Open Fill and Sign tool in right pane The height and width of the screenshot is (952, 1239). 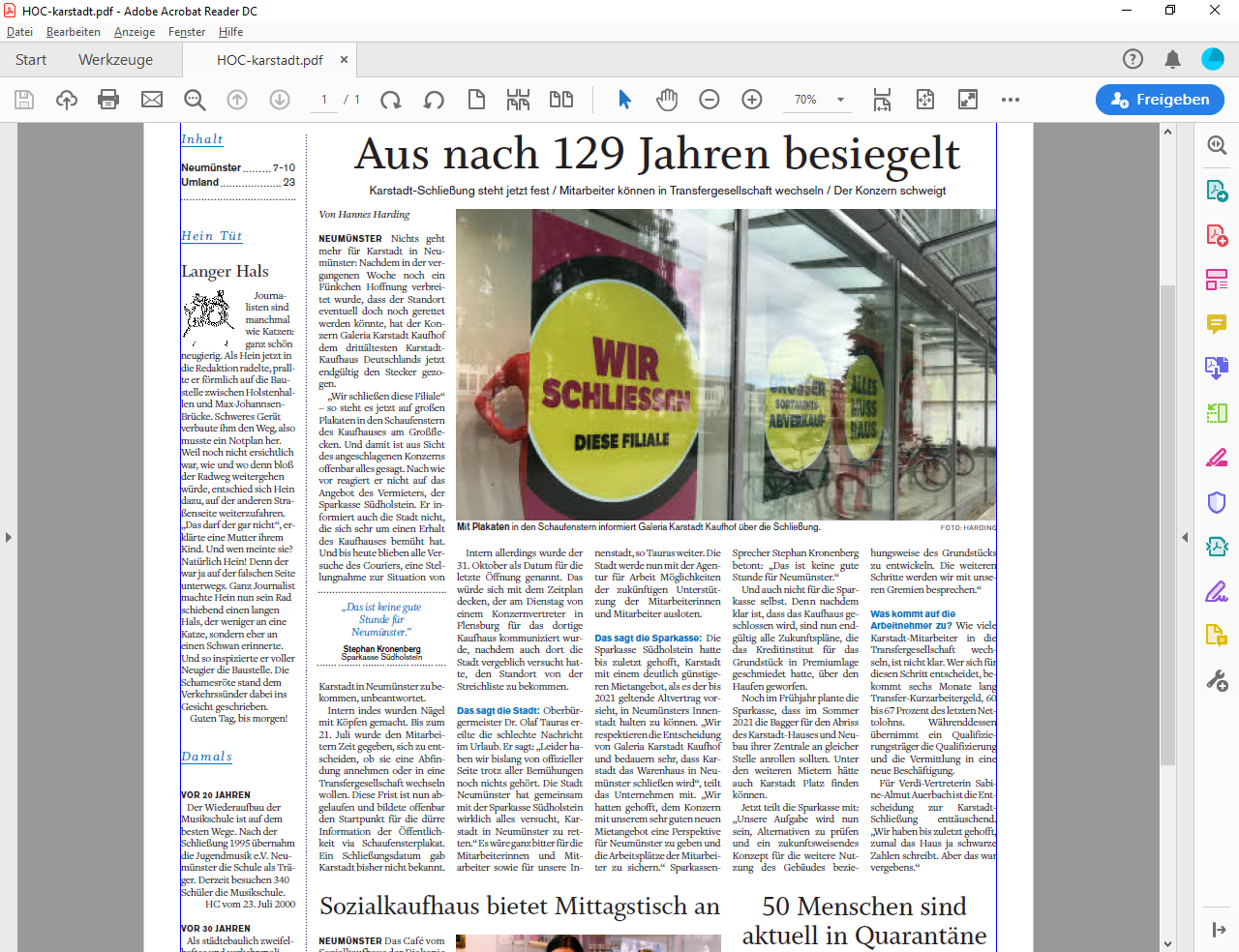point(1217,591)
